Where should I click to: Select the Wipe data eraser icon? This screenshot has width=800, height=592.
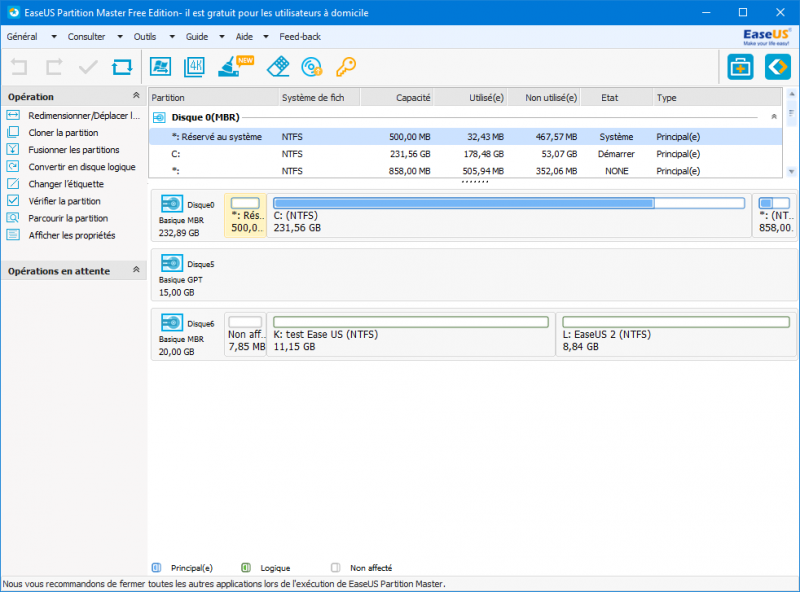pyautogui.click(x=278, y=67)
